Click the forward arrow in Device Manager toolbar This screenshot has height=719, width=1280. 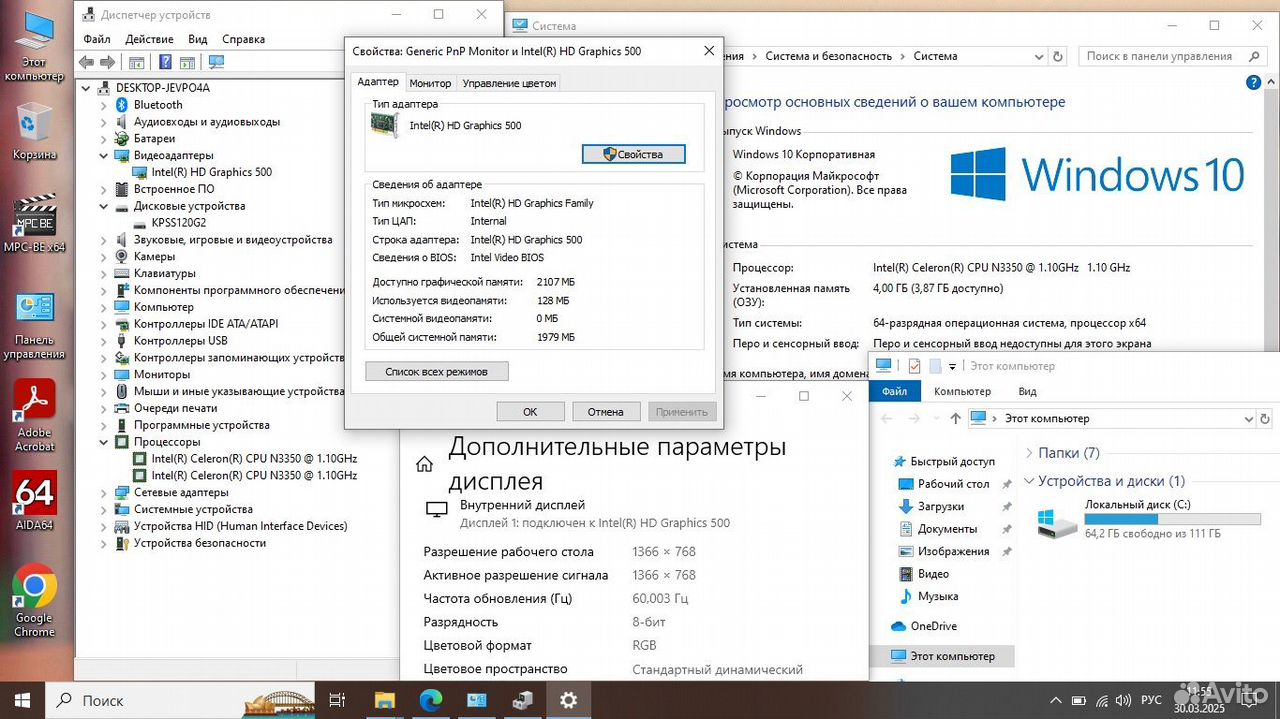(x=109, y=62)
